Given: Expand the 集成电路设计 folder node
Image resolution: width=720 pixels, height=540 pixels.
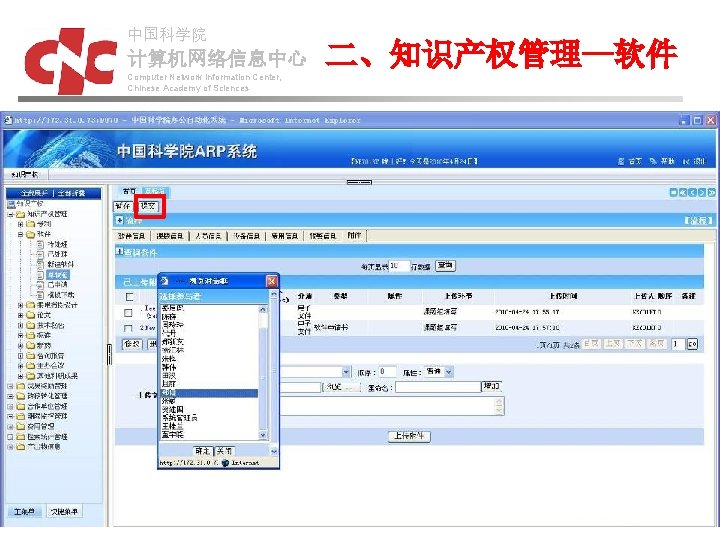Looking at the screenshot, I should tap(21, 305).
